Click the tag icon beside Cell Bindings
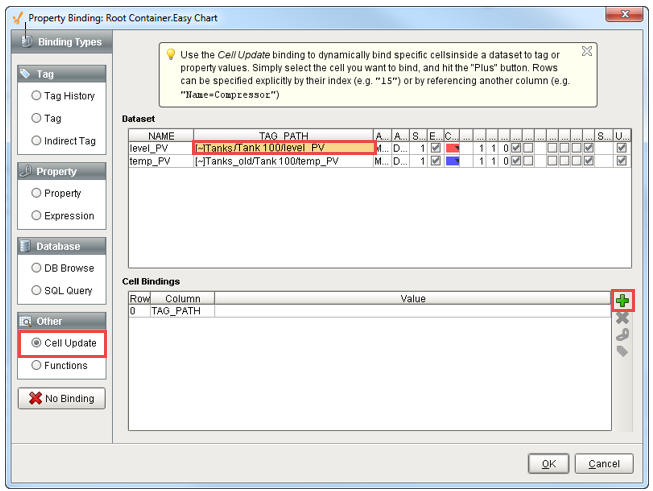The width and height of the screenshot is (653, 491). [x=622, y=351]
